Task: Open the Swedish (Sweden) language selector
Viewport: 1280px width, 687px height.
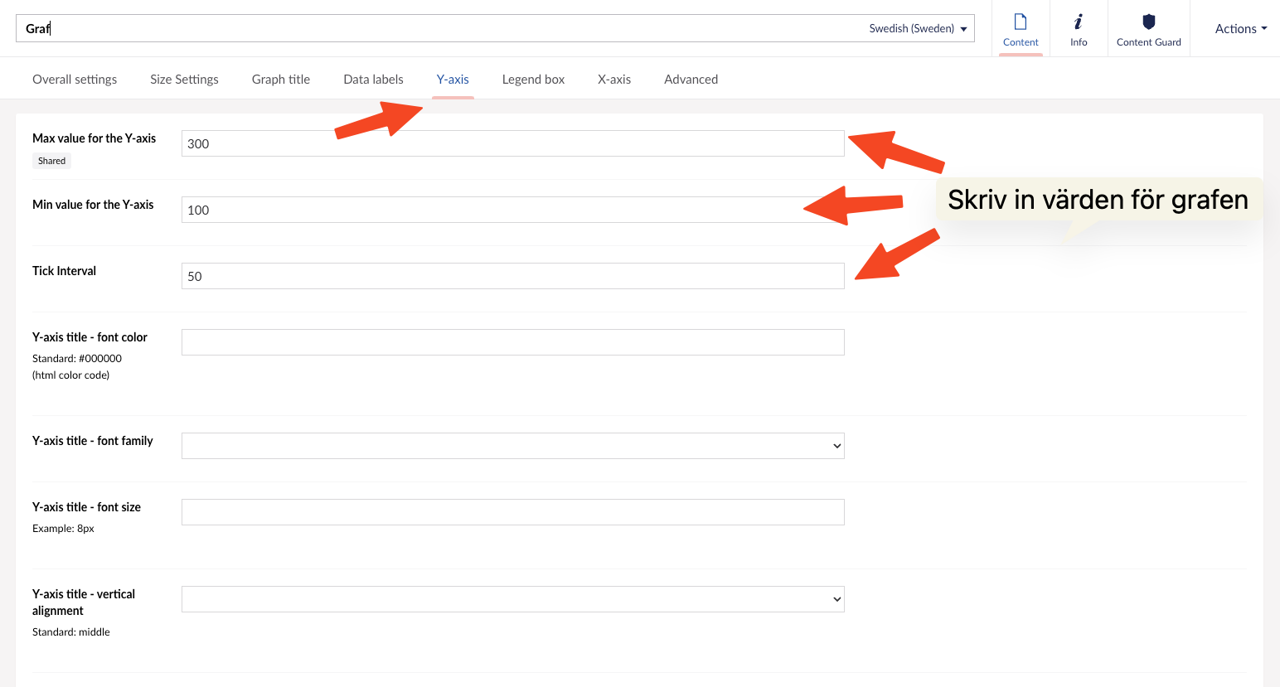Action: point(917,29)
